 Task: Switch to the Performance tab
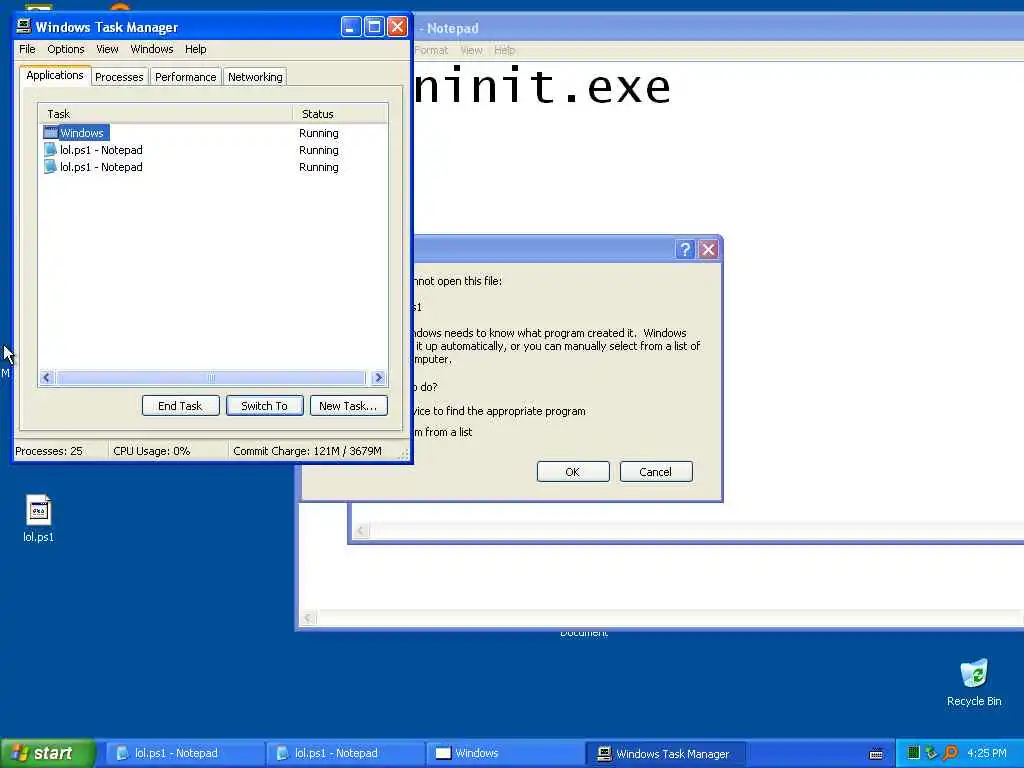[x=185, y=77]
